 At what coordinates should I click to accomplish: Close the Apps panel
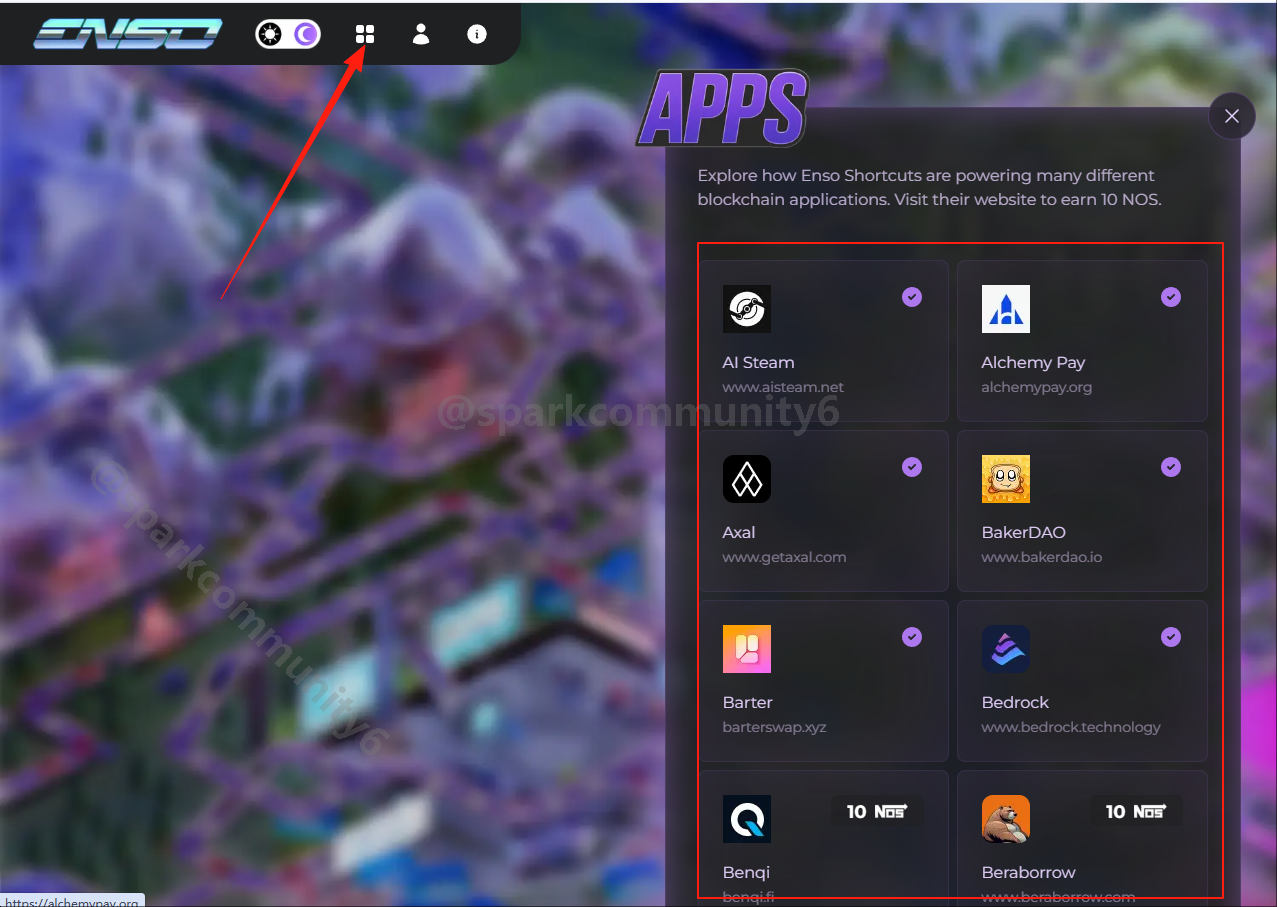(1232, 116)
